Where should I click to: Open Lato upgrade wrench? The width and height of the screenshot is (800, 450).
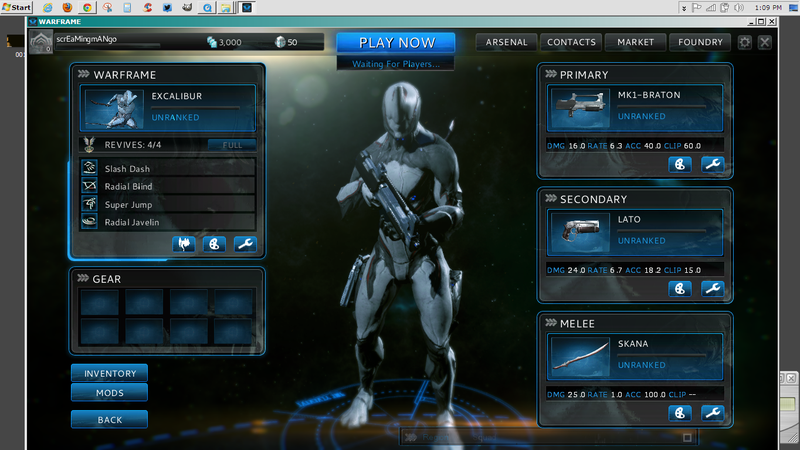click(x=712, y=289)
